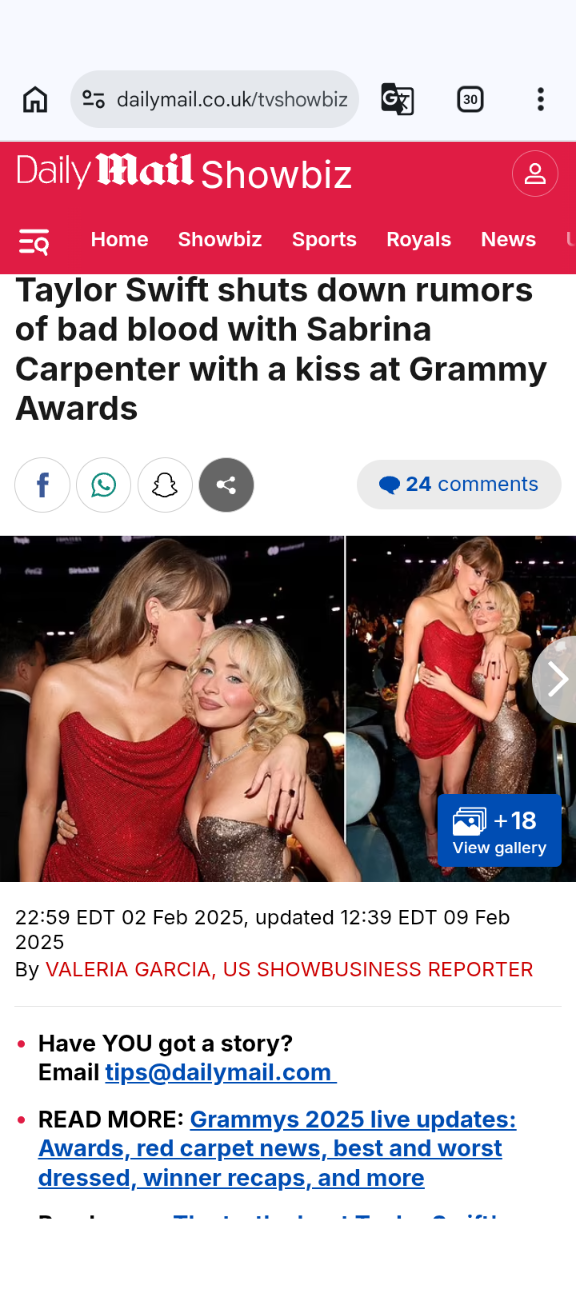
Task: Share the article on Snapchat
Action: point(164,485)
